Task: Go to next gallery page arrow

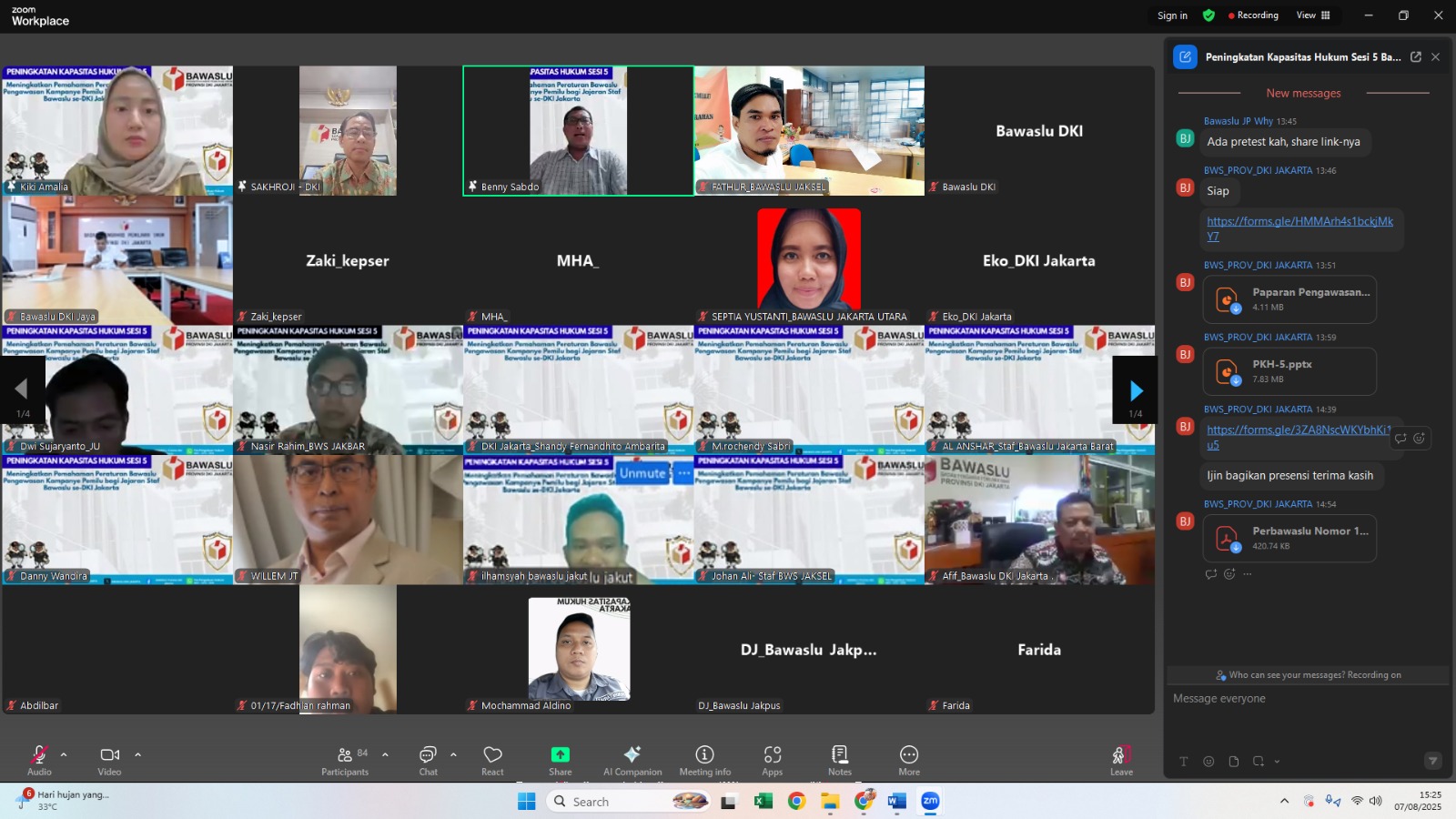Action: (x=1136, y=390)
